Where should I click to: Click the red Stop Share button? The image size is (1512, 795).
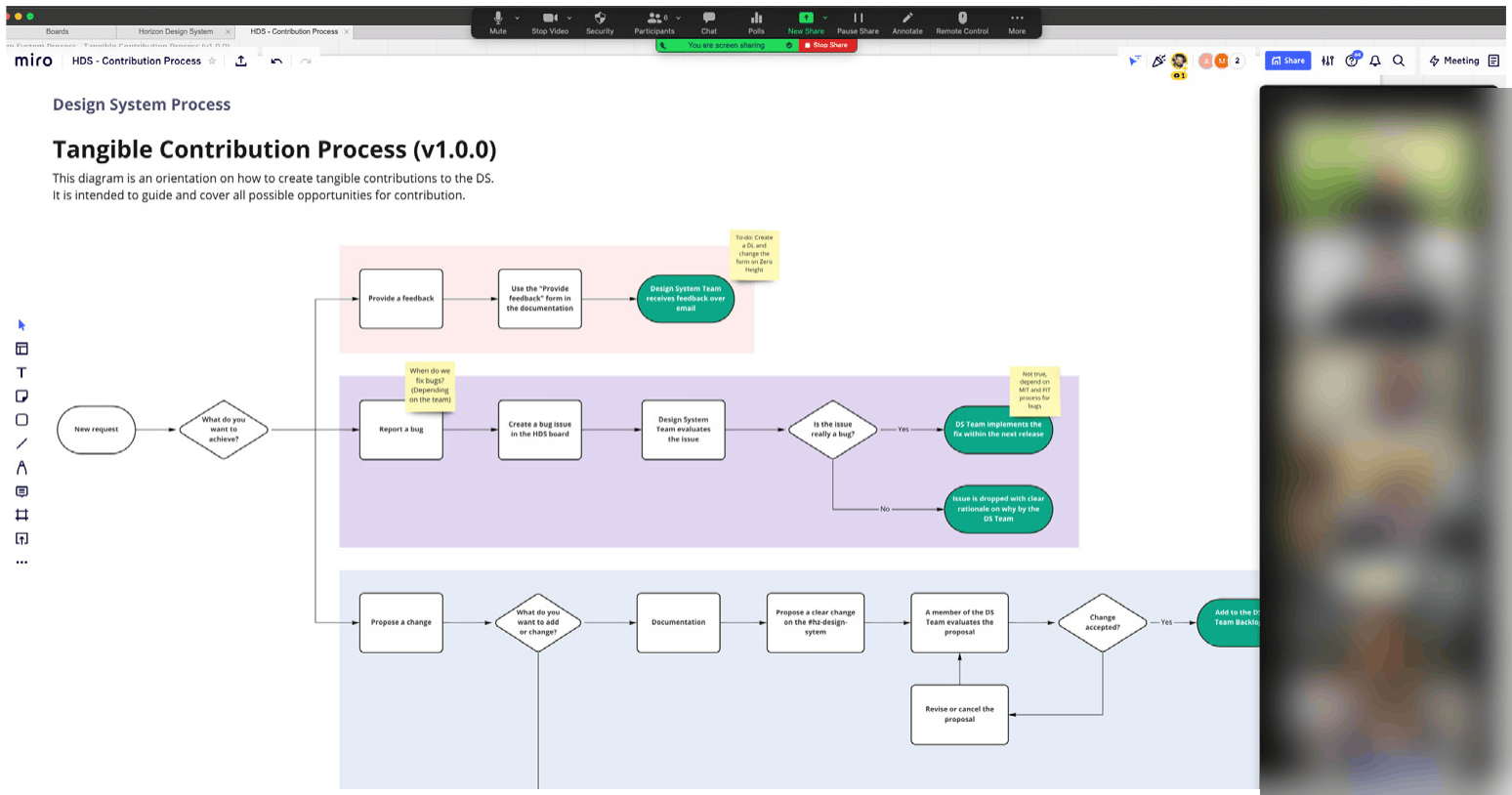[827, 45]
